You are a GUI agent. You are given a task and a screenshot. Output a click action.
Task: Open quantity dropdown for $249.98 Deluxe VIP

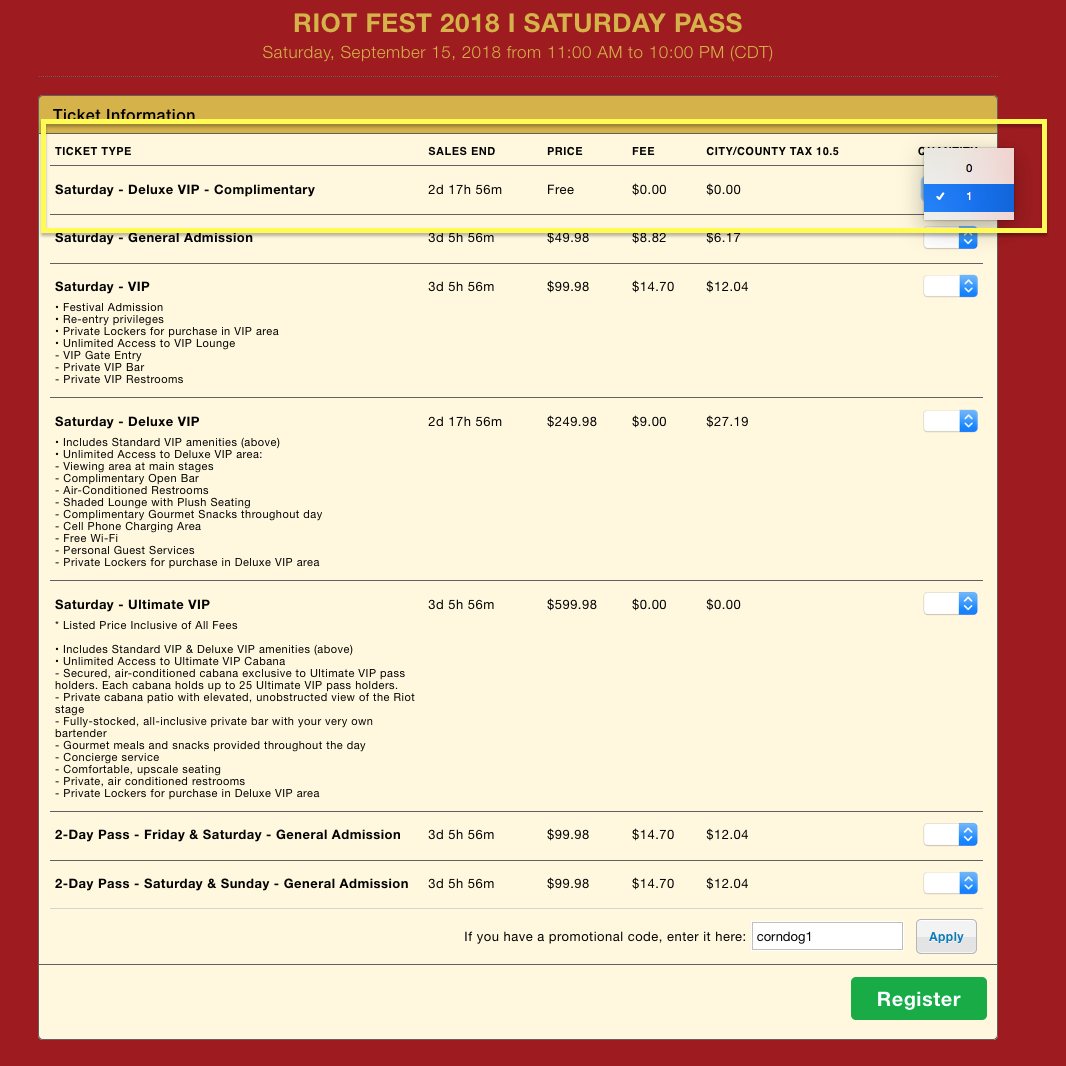coord(950,421)
